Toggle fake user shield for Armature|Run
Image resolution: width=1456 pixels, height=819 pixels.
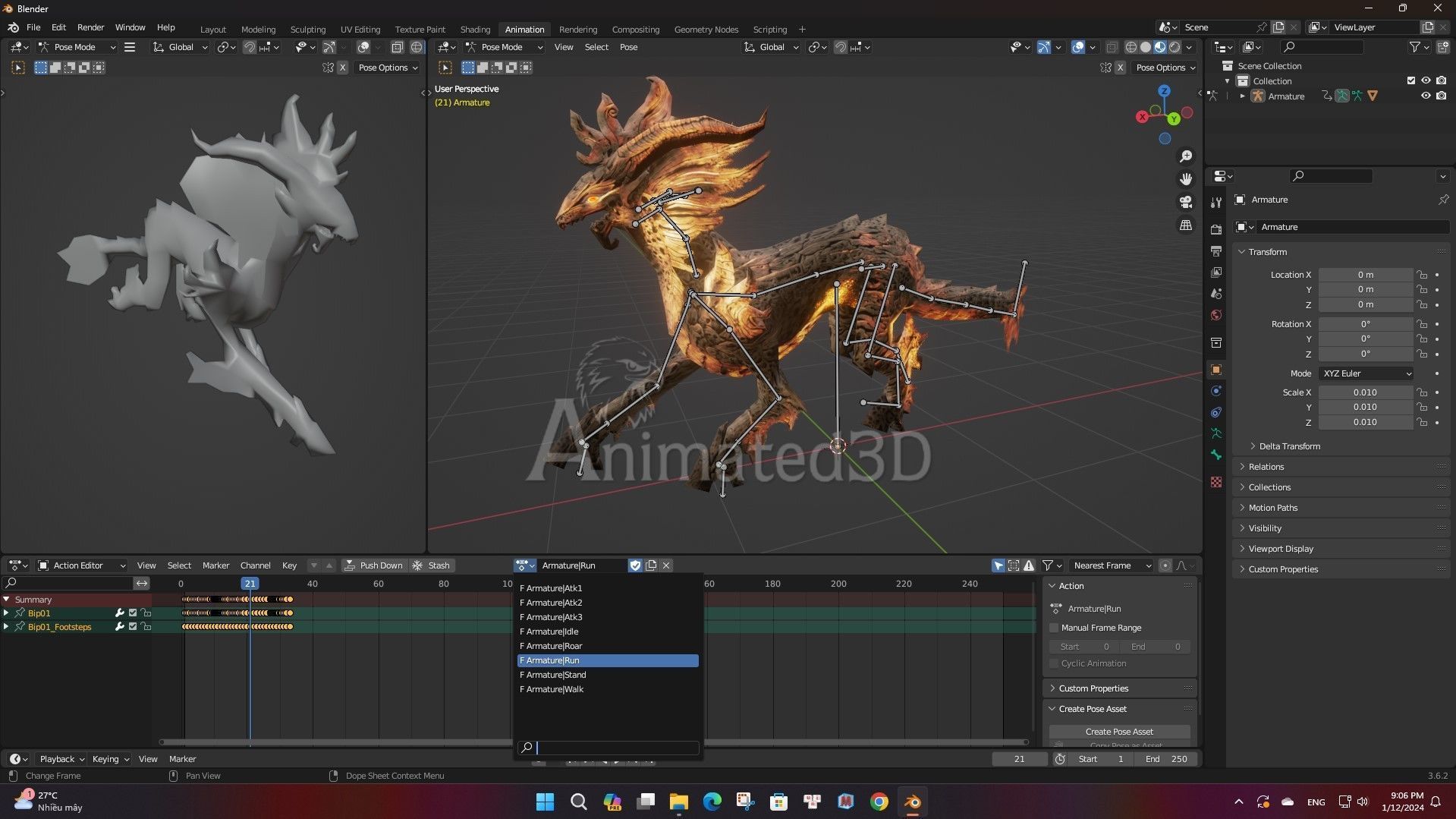point(635,565)
